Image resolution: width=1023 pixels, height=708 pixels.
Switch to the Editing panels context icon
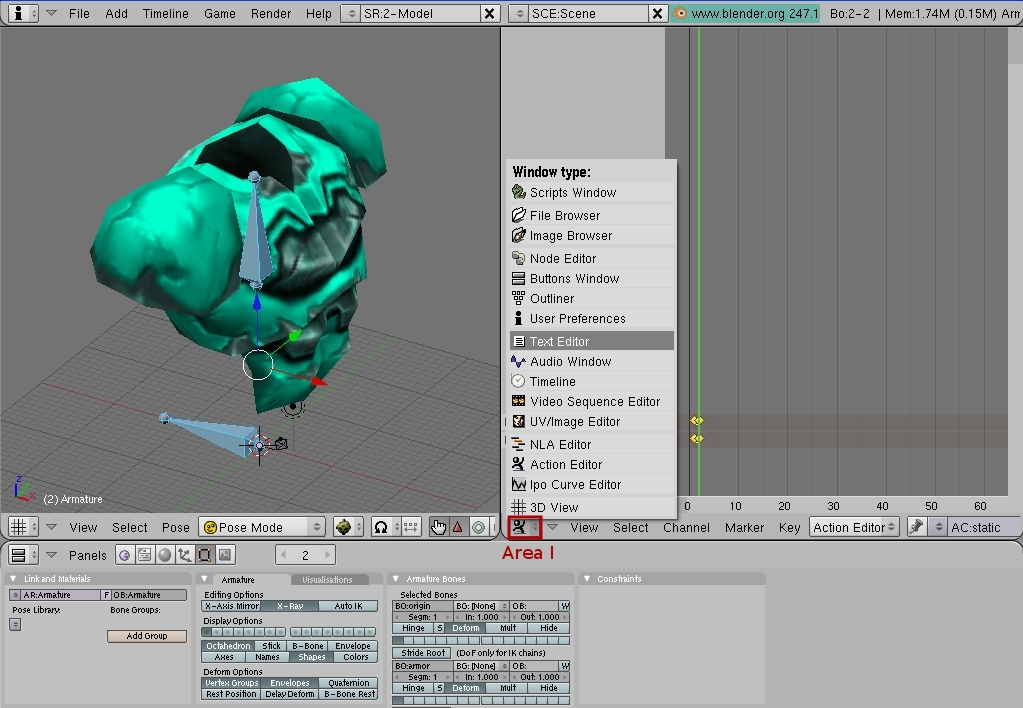click(204, 555)
